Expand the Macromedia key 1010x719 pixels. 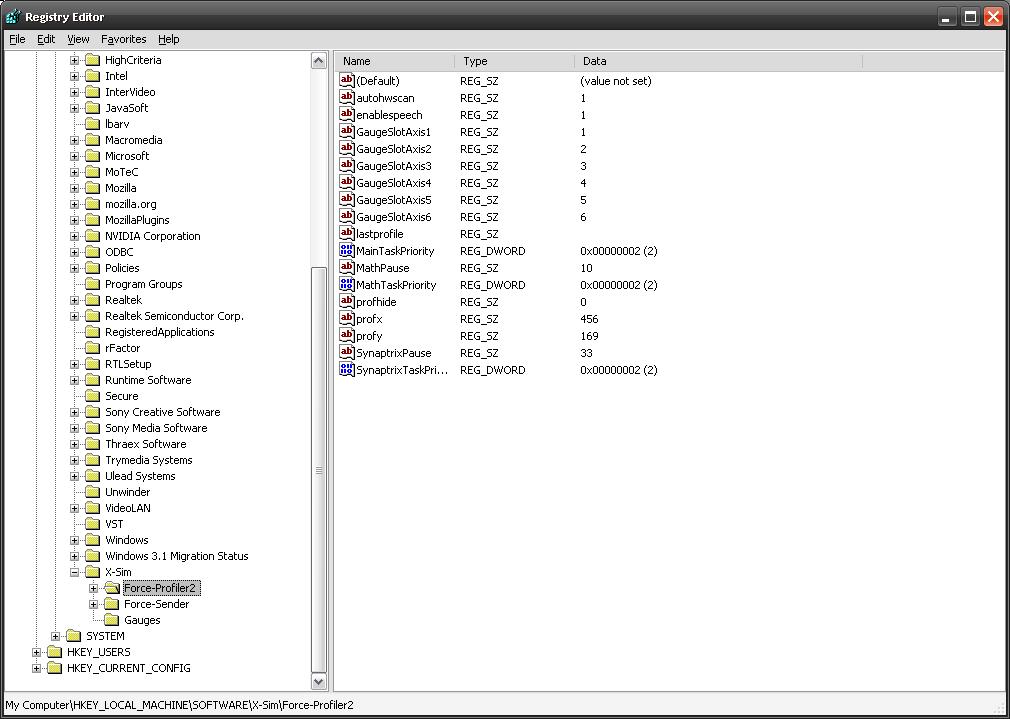75,140
